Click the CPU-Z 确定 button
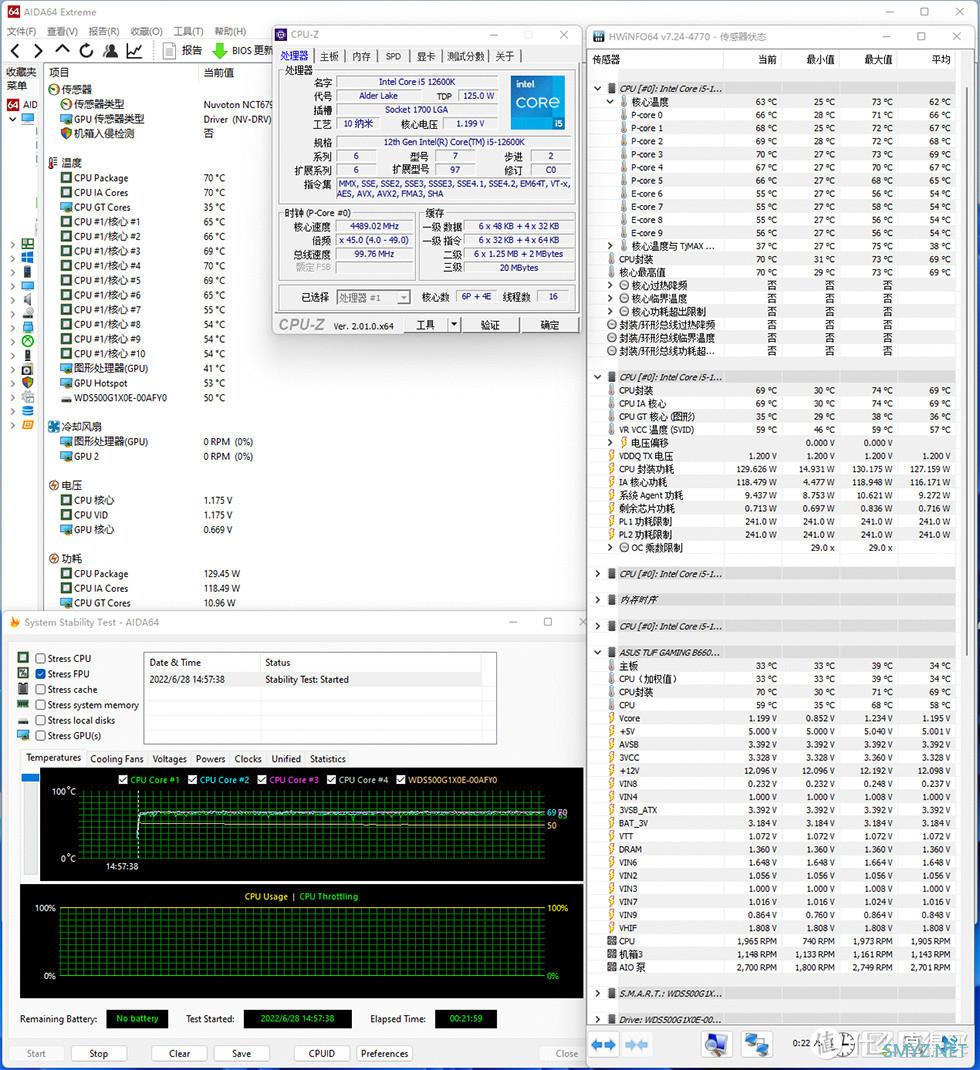This screenshot has width=980, height=1070. 550,326
